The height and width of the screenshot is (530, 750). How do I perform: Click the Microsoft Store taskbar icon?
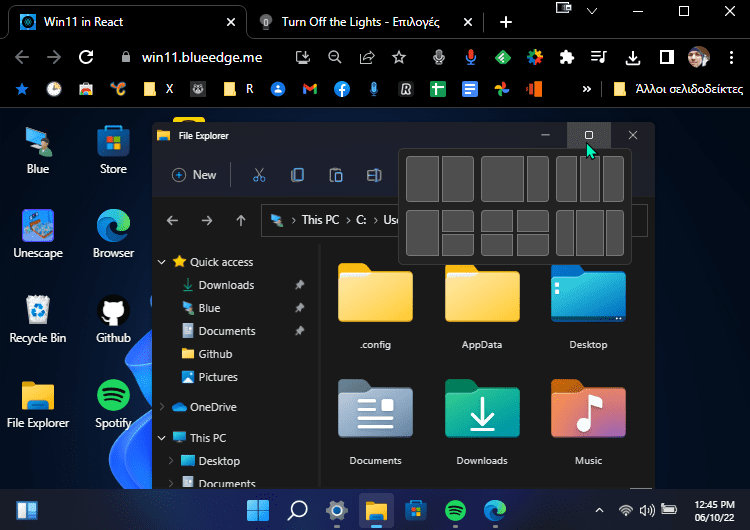416,510
